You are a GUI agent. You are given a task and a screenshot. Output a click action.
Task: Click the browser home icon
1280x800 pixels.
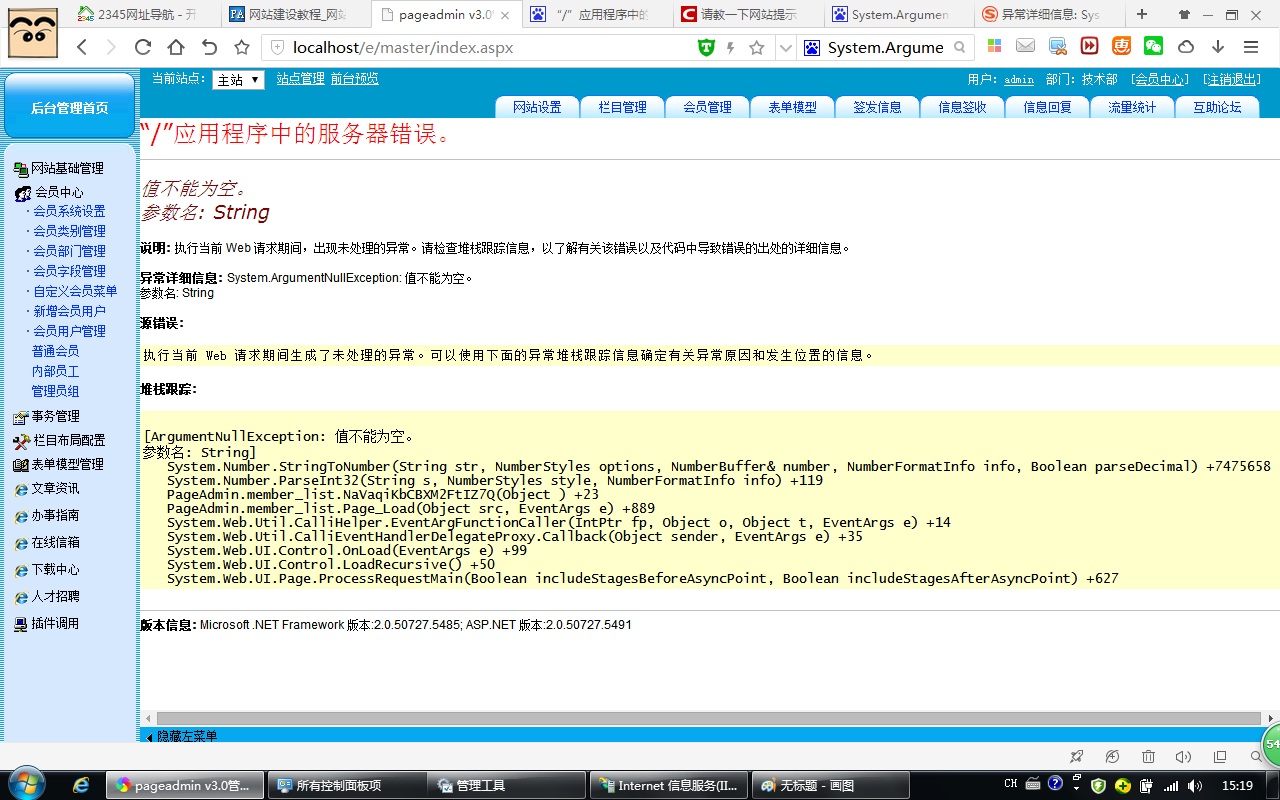pos(176,47)
